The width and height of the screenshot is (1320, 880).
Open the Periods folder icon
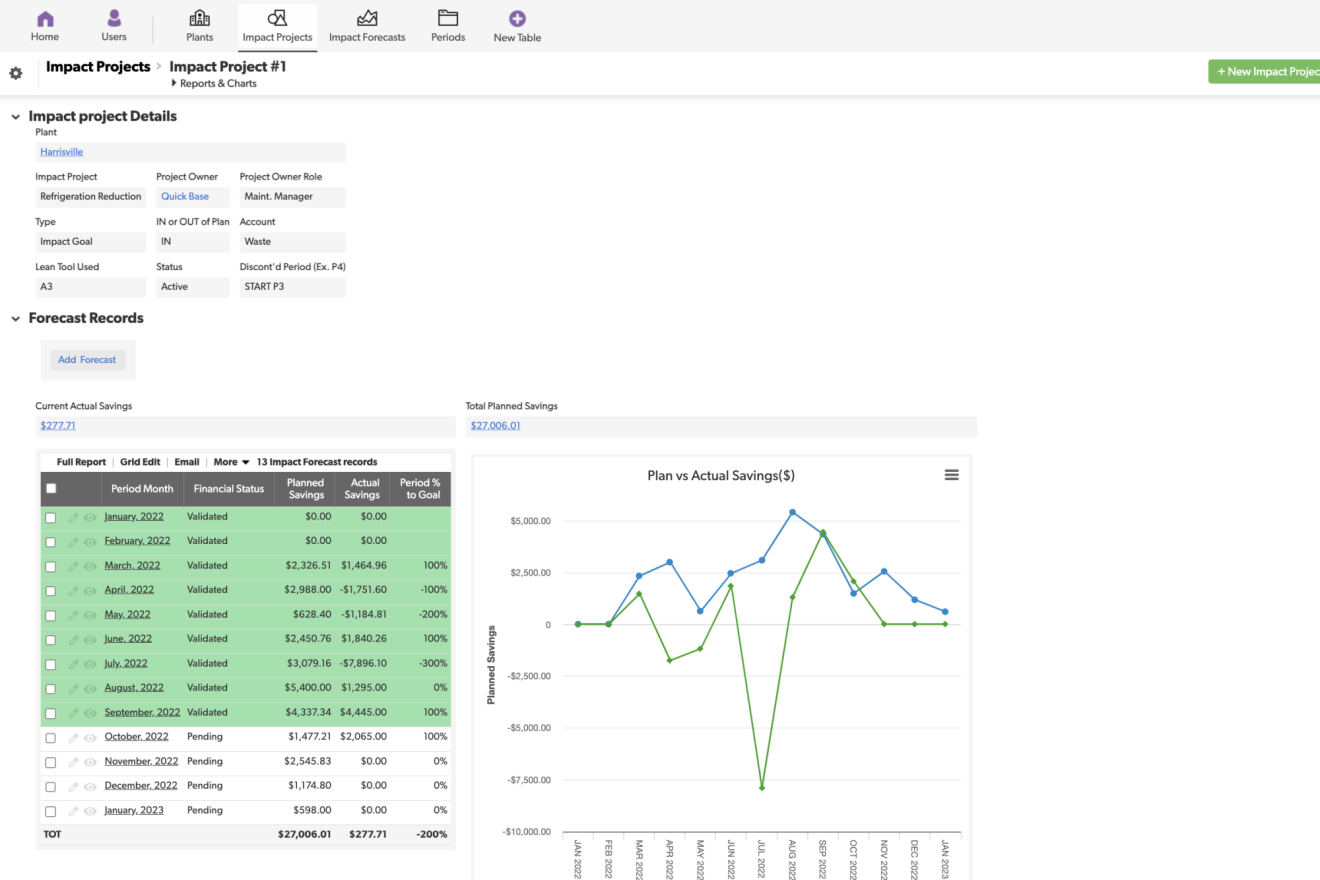(448, 19)
